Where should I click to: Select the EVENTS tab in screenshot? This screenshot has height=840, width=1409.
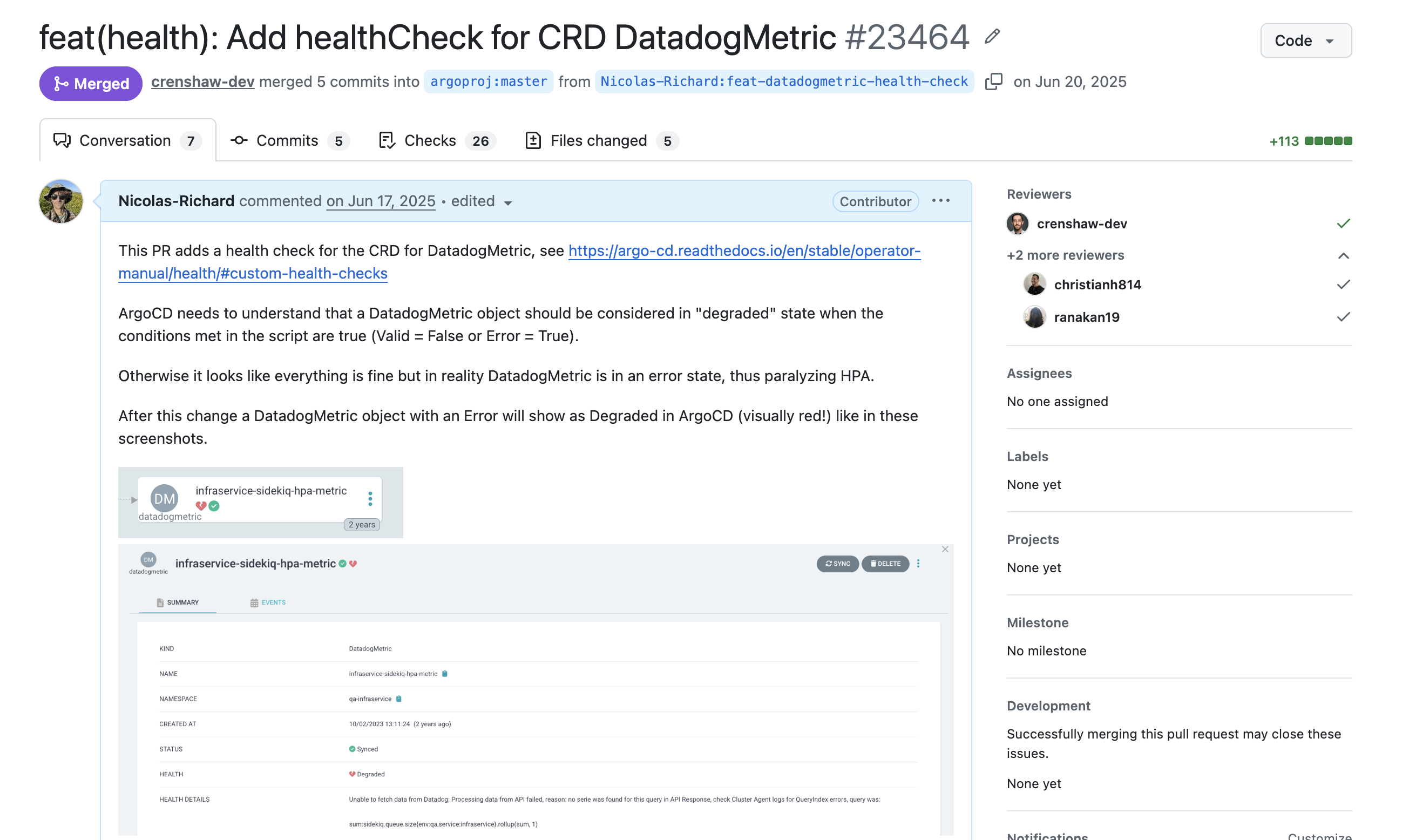268,602
